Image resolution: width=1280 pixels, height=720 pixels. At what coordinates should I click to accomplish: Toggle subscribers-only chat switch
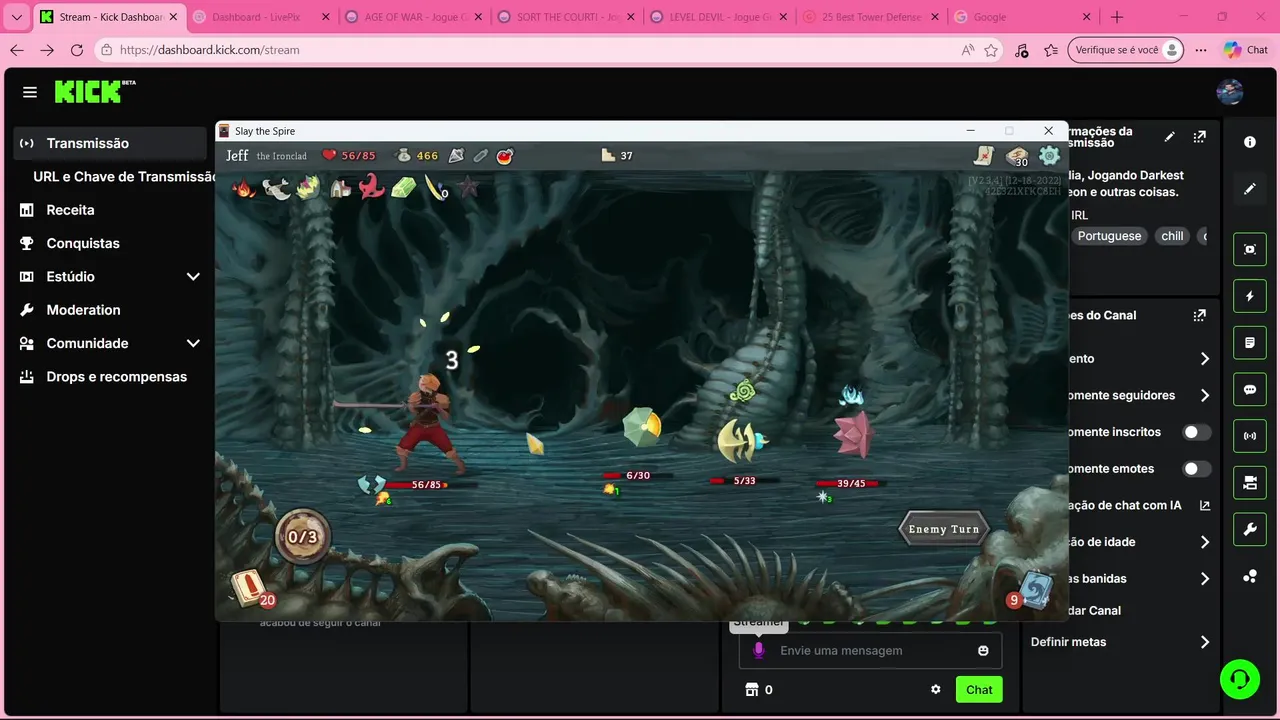[1197, 432]
